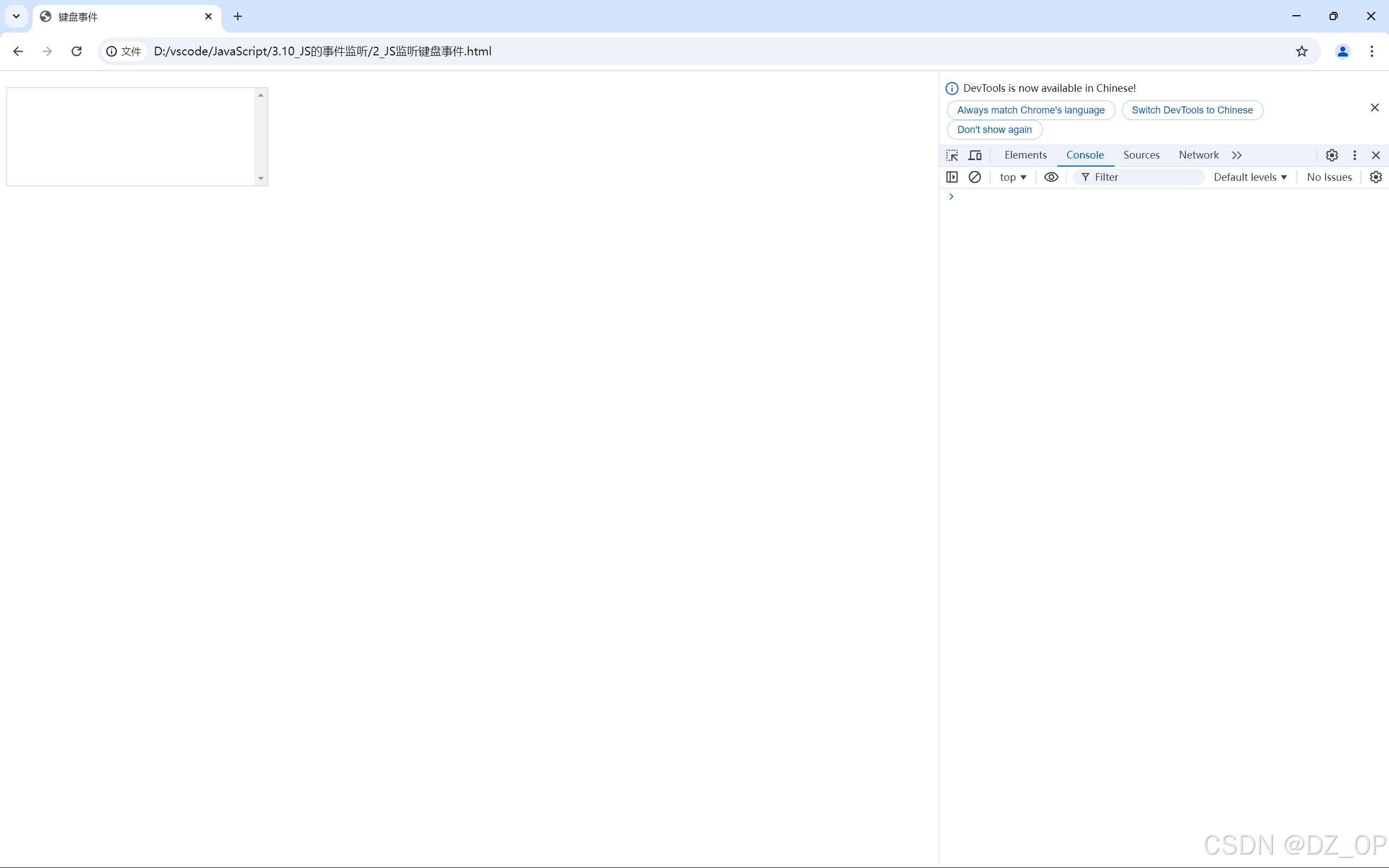Create live expression with eye icon

(1051, 177)
